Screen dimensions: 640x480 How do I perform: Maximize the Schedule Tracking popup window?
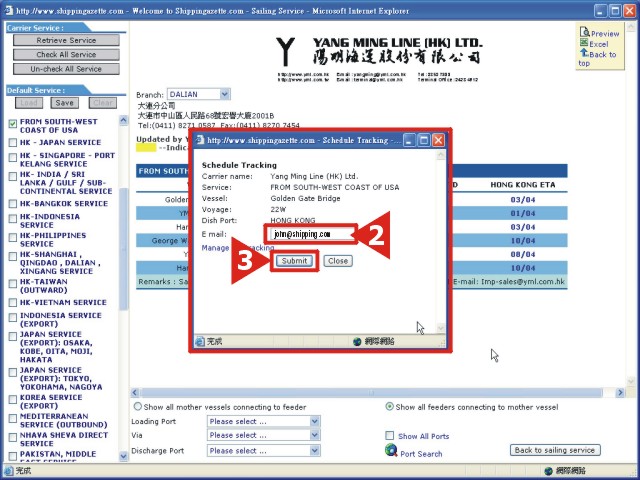pyautogui.click(x=424, y=140)
